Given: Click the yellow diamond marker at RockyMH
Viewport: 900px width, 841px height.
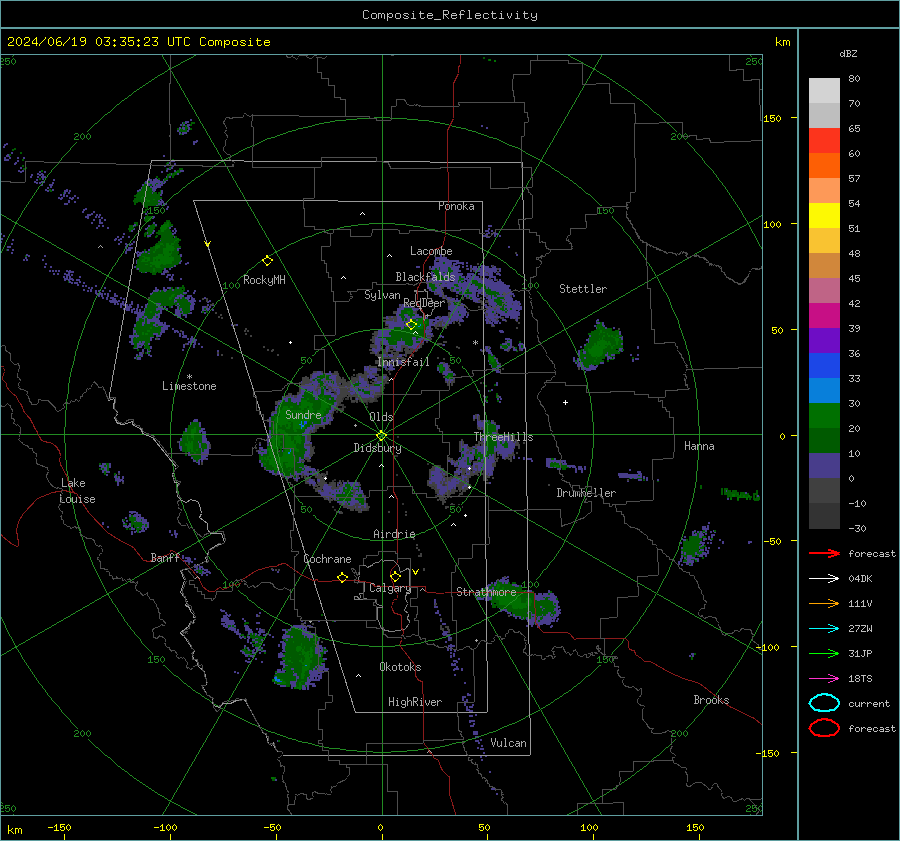Looking at the screenshot, I should pos(267,261).
